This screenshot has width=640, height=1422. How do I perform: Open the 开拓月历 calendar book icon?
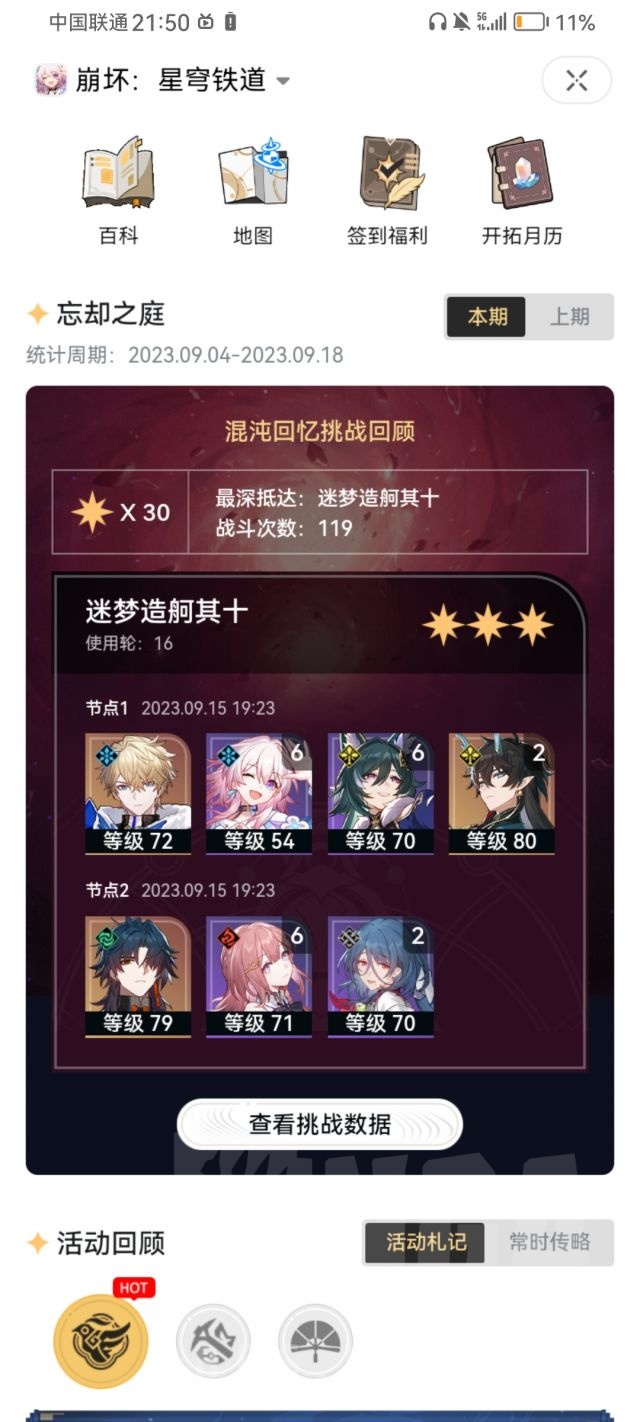pos(522,174)
